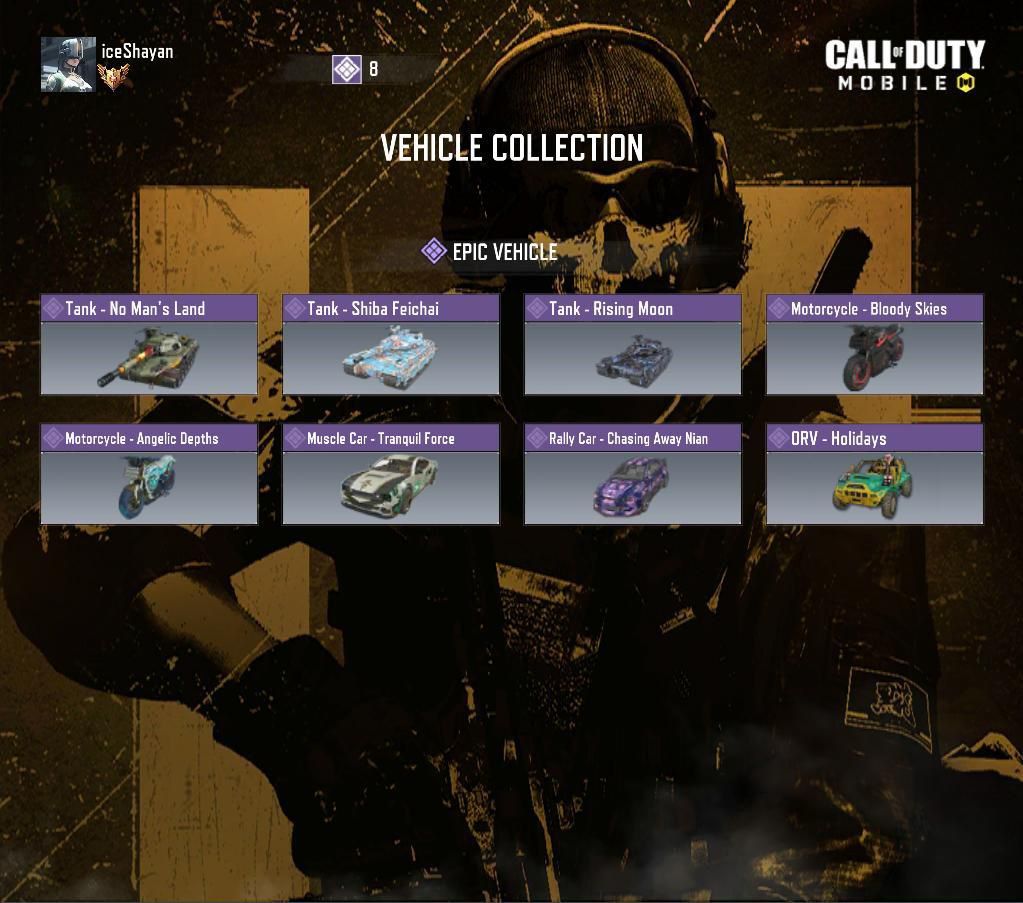This screenshot has width=1023, height=903.
Task: Click the iceShayan player avatar
Action: (68, 64)
